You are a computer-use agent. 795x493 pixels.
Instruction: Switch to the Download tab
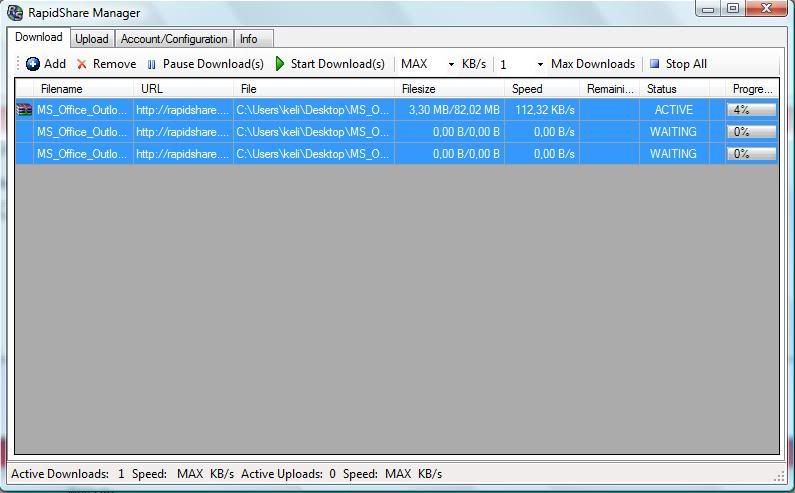coord(39,37)
